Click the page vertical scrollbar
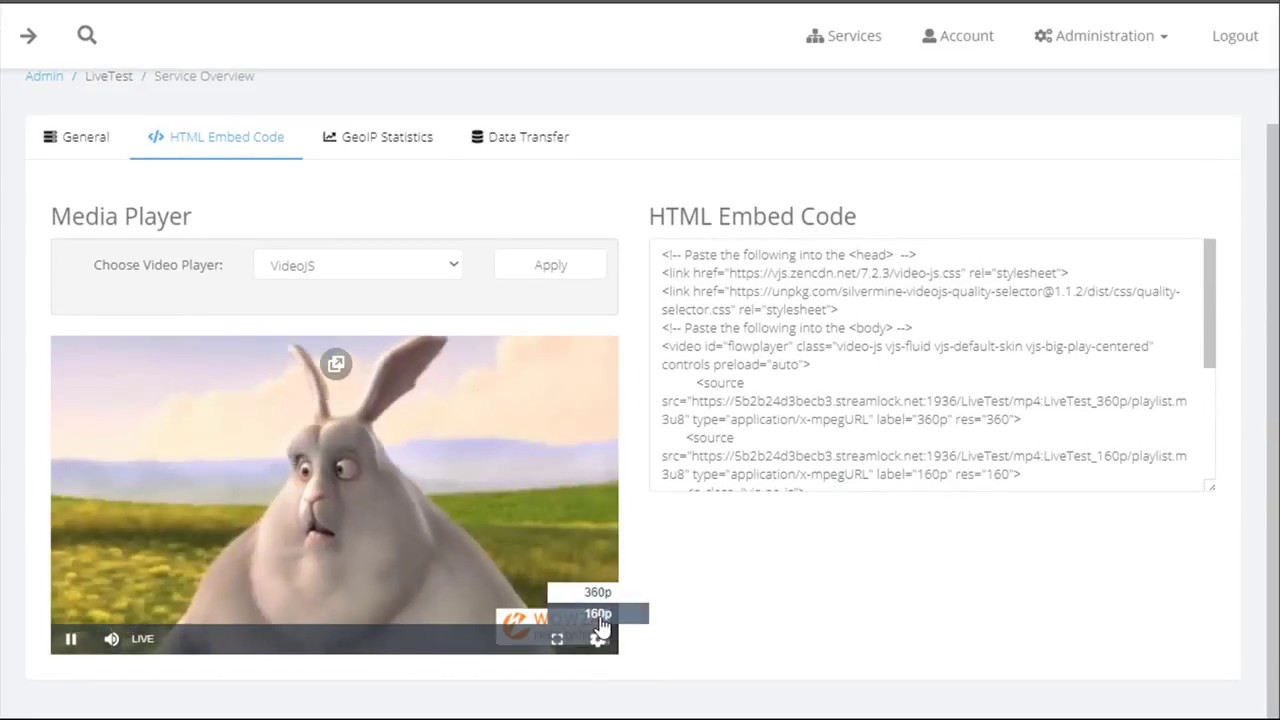Screen dimensions: 1280x720 pos(1273,420)
